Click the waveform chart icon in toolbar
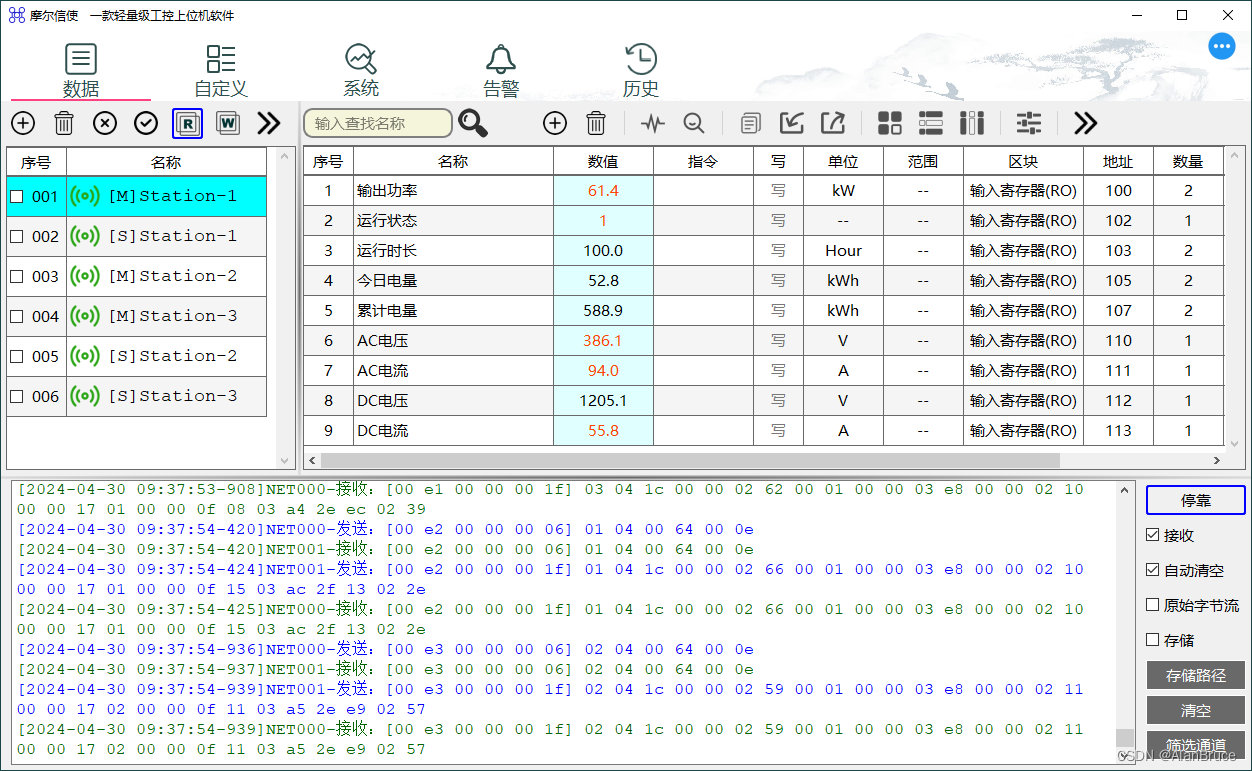The width and height of the screenshot is (1252, 771). pyautogui.click(x=653, y=123)
